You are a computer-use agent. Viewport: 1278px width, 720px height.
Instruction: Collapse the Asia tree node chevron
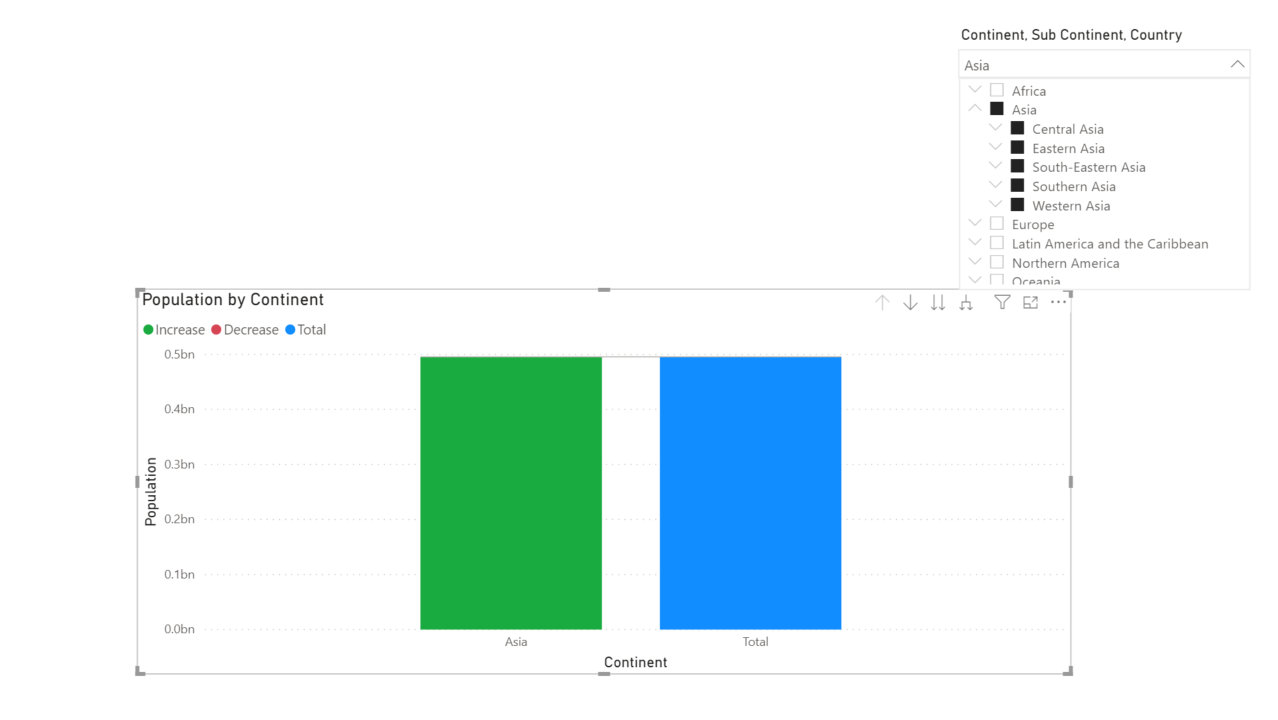975,109
